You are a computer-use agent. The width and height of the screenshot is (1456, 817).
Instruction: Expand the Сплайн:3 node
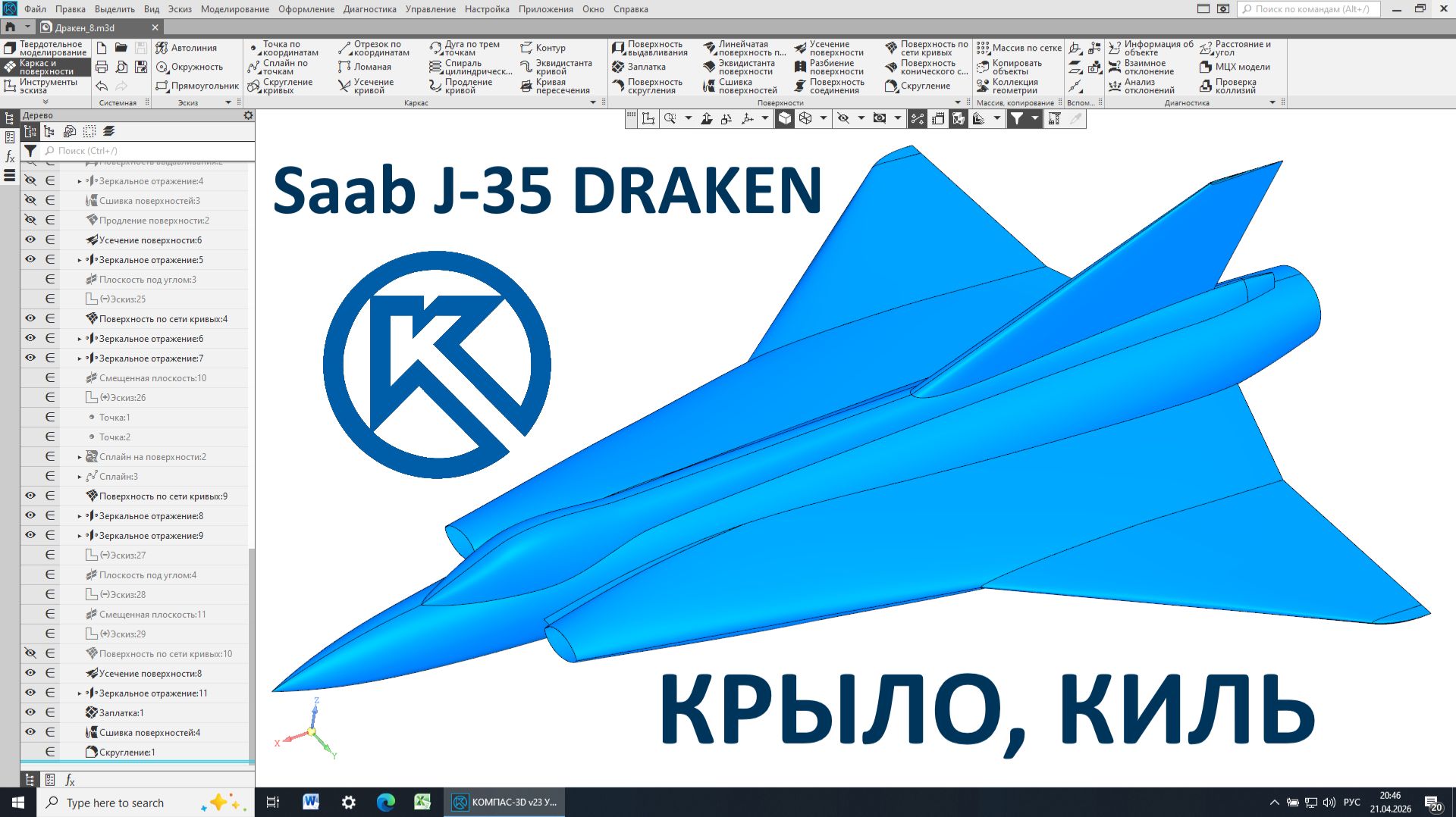79,476
